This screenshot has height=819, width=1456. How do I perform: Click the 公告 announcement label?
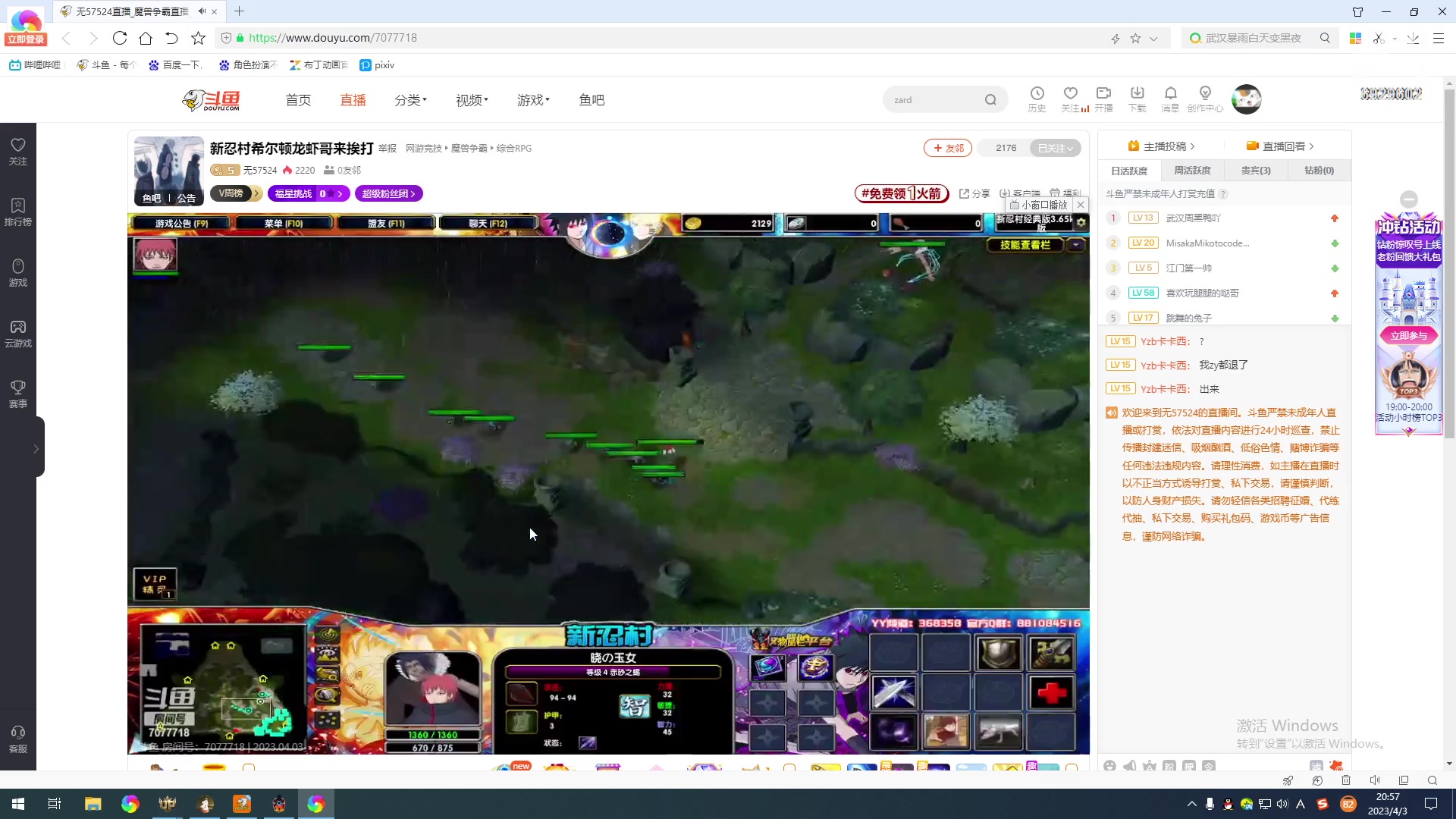click(187, 198)
